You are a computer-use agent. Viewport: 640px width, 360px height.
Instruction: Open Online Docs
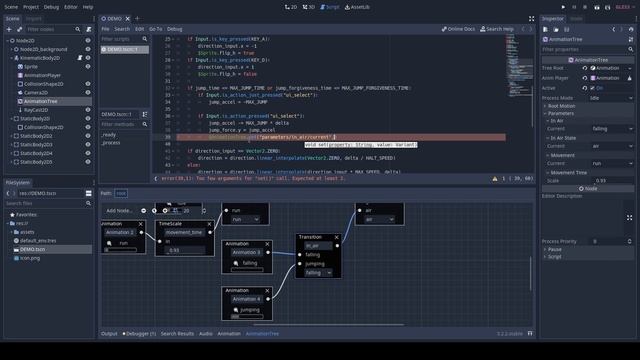[458, 29]
